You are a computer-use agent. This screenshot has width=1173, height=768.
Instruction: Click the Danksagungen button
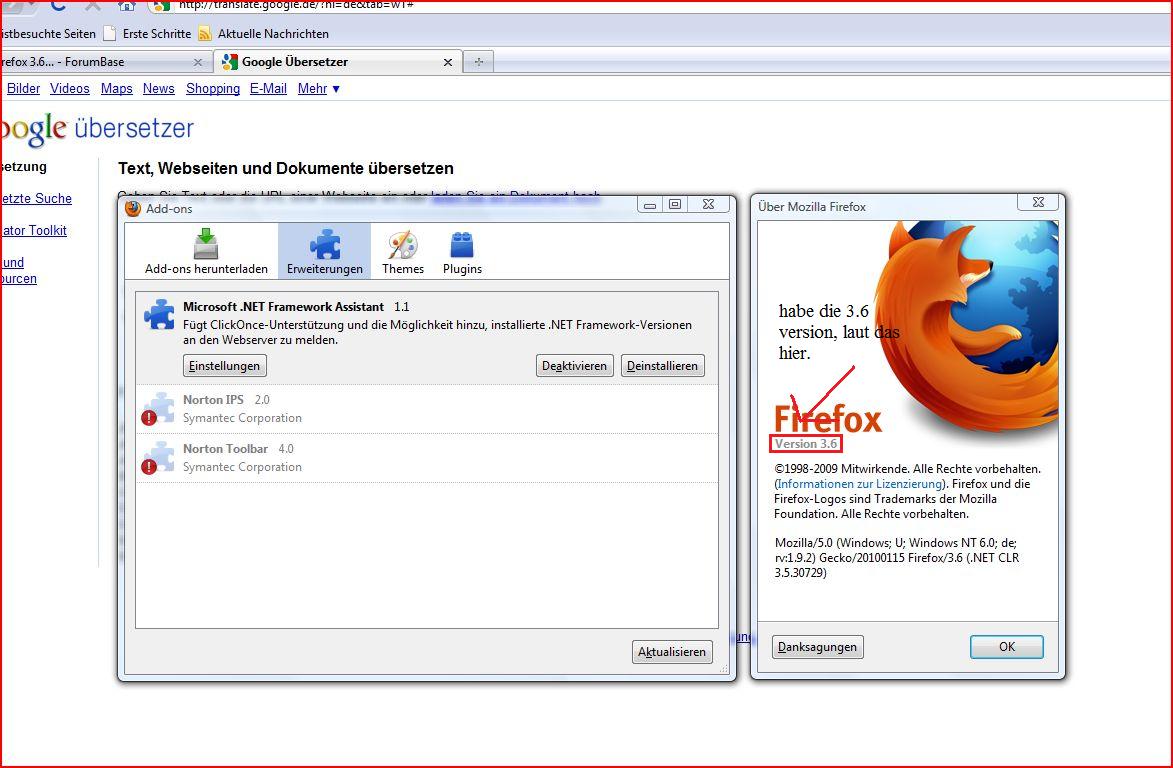coord(818,647)
